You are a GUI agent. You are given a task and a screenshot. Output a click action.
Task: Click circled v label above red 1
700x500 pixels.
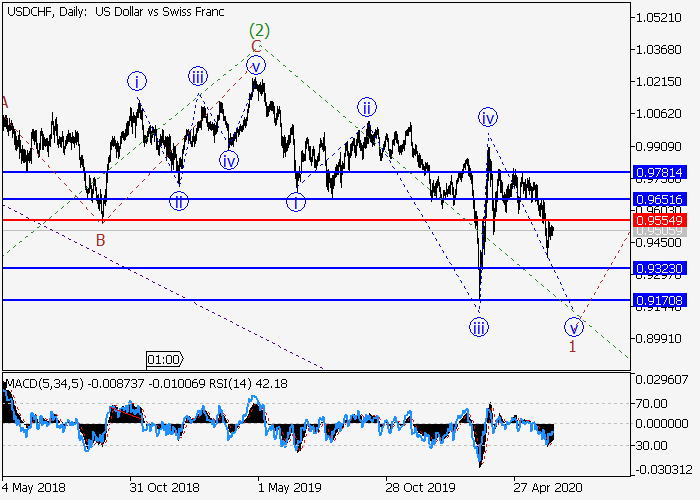click(573, 327)
